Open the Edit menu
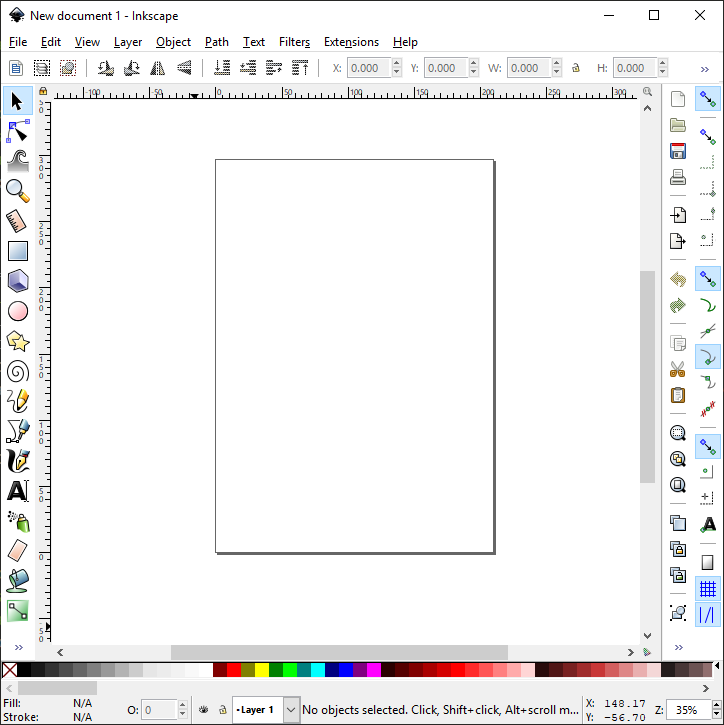The image size is (724, 725). (51, 42)
